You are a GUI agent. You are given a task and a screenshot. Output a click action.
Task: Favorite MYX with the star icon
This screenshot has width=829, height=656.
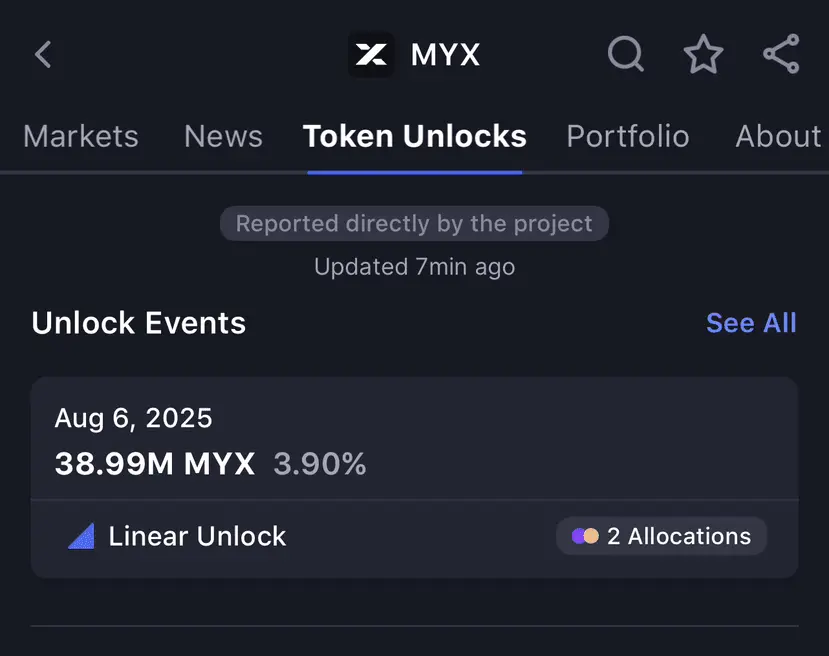point(703,54)
